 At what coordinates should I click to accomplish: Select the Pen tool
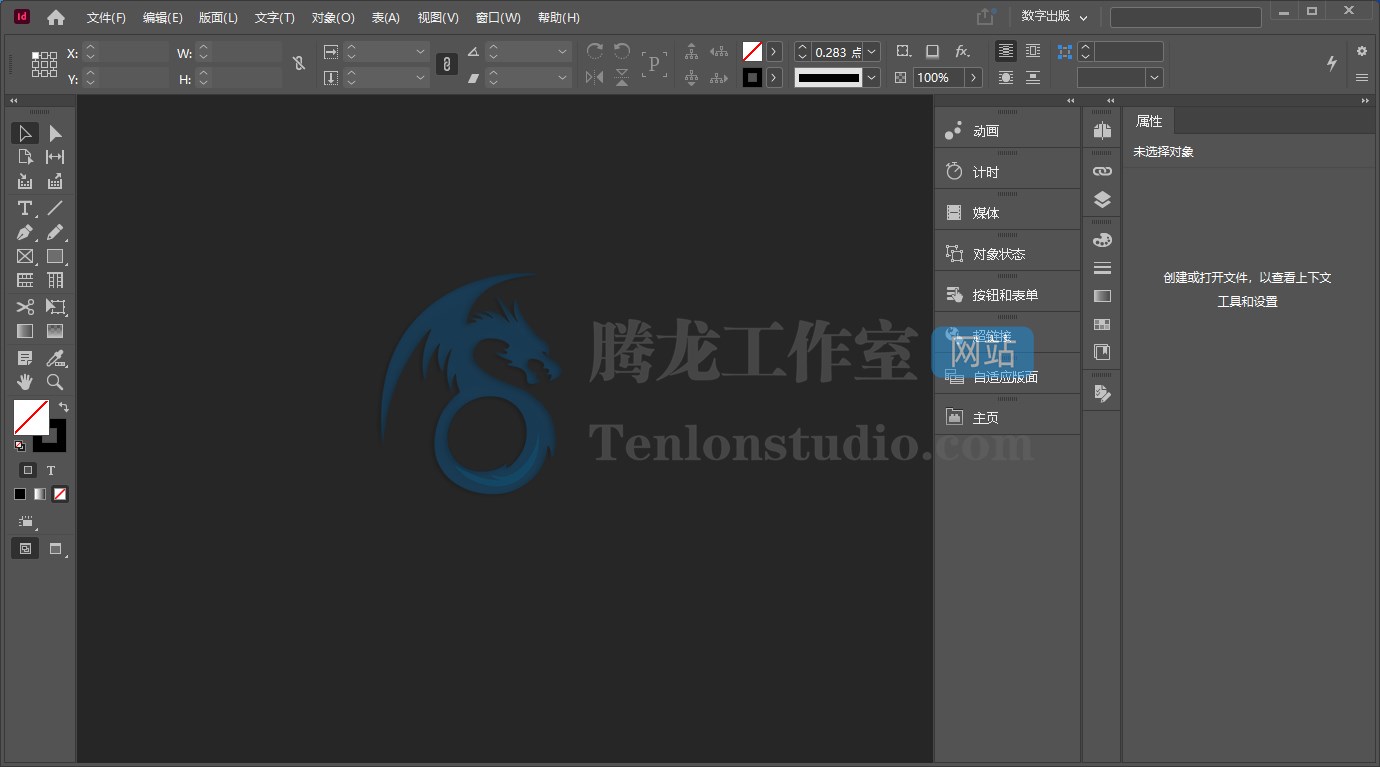tap(25, 233)
